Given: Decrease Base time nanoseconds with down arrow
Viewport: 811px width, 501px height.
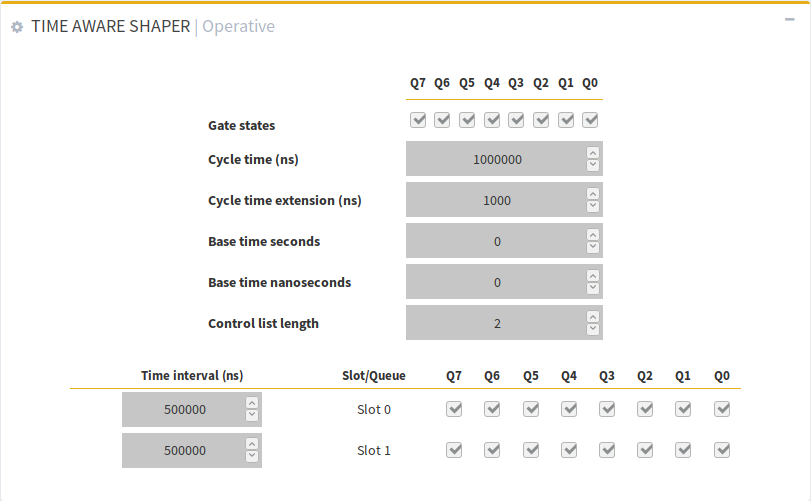Looking at the screenshot, I should pyautogui.click(x=593, y=288).
